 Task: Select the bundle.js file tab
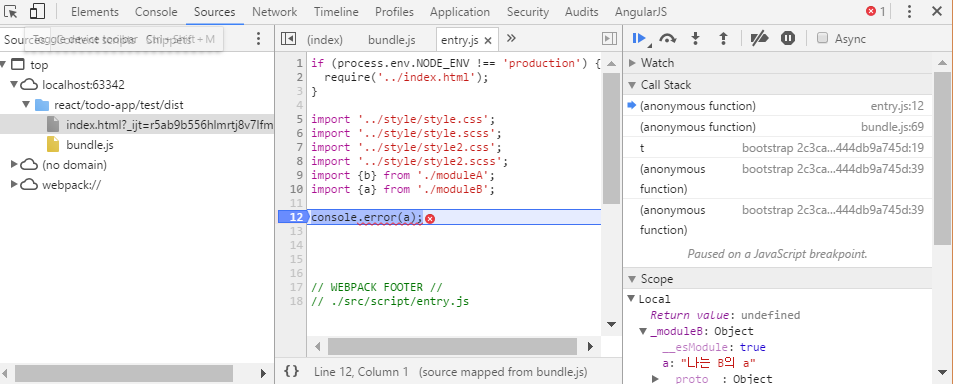coord(391,40)
